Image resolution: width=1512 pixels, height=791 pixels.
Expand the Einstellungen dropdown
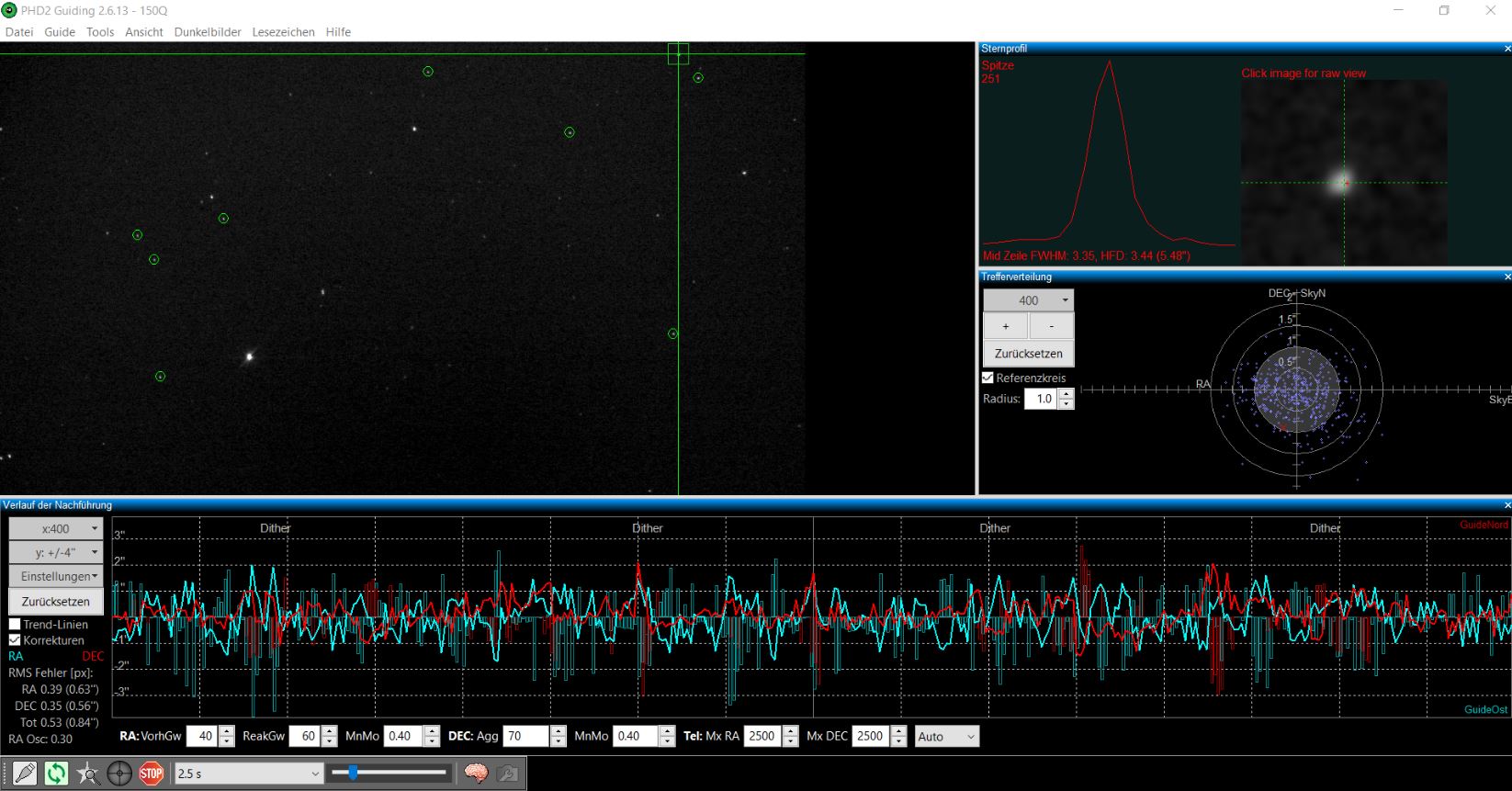tap(56, 577)
